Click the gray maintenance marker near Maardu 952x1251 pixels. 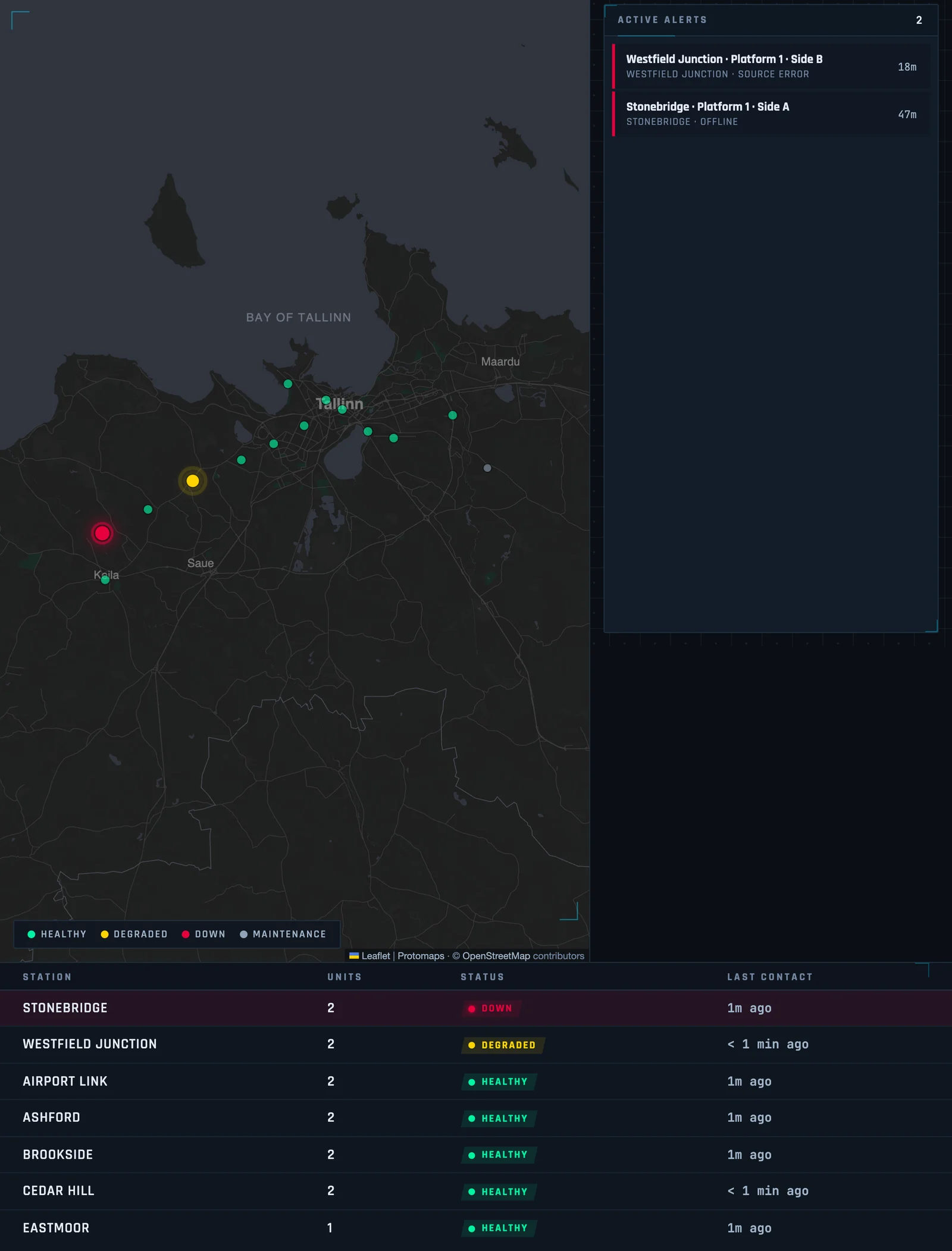point(487,468)
